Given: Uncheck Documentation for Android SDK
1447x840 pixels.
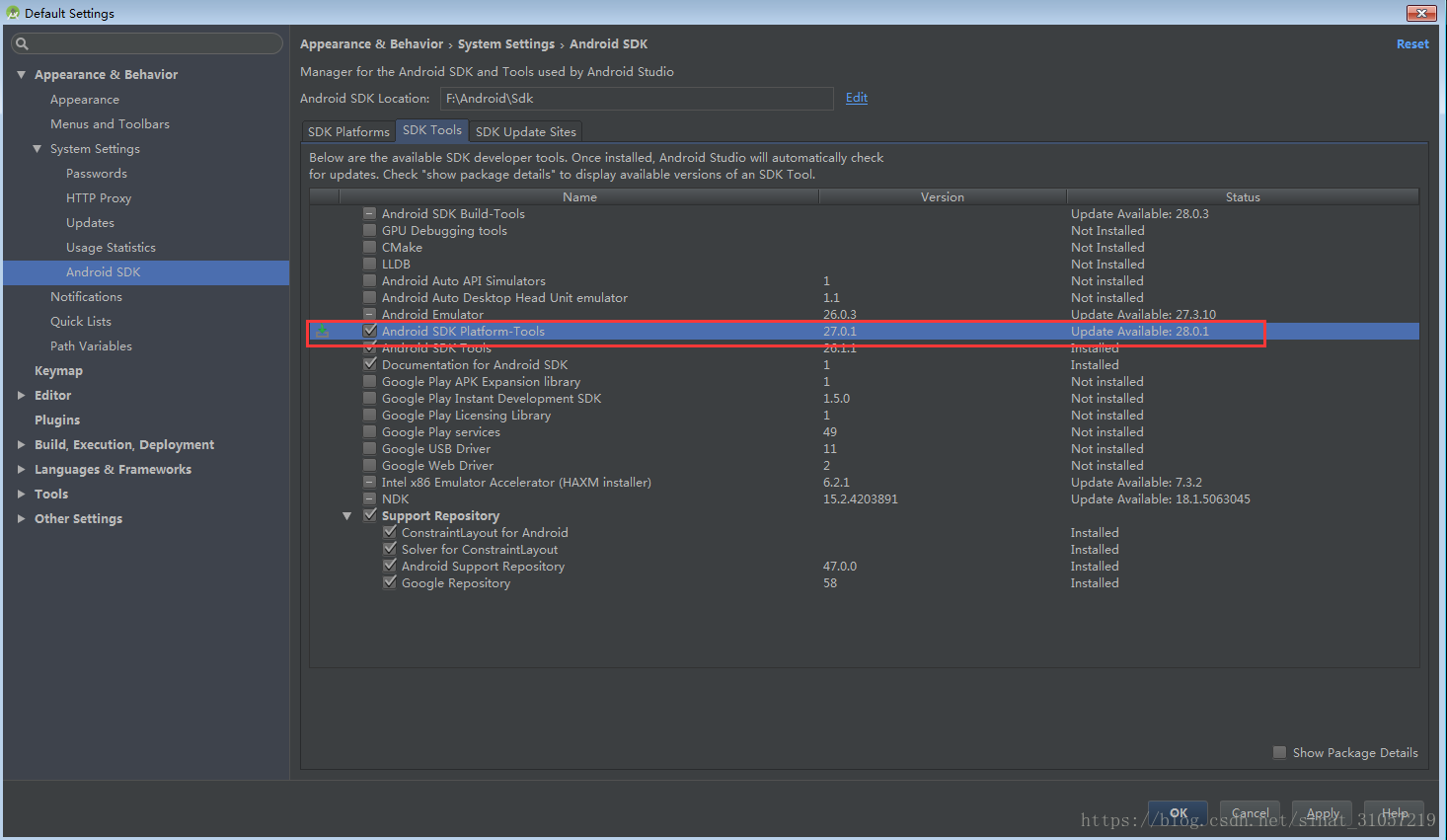Looking at the screenshot, I should click(369, 364).
